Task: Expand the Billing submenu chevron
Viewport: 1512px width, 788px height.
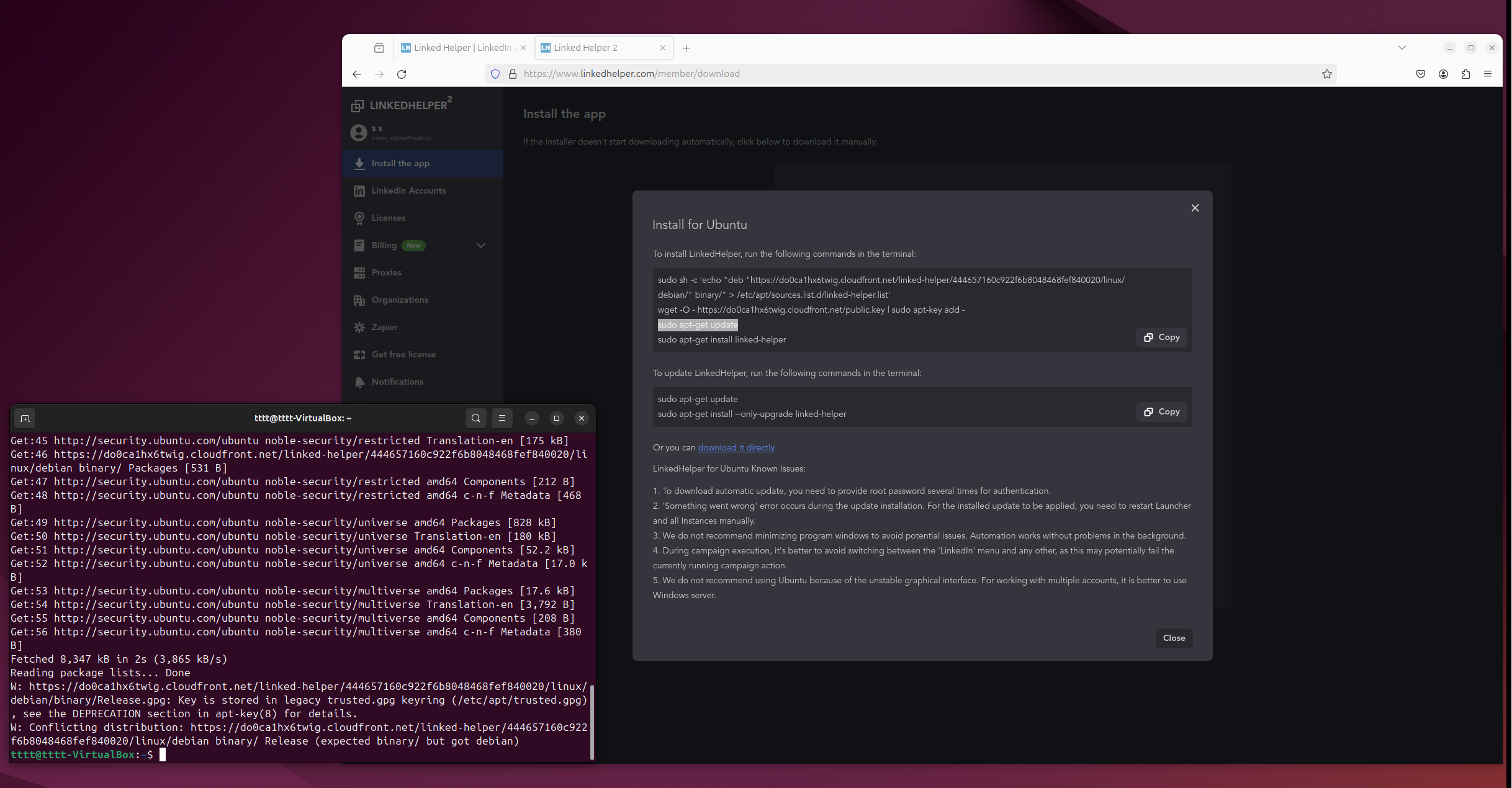Action: coord(481,246)
